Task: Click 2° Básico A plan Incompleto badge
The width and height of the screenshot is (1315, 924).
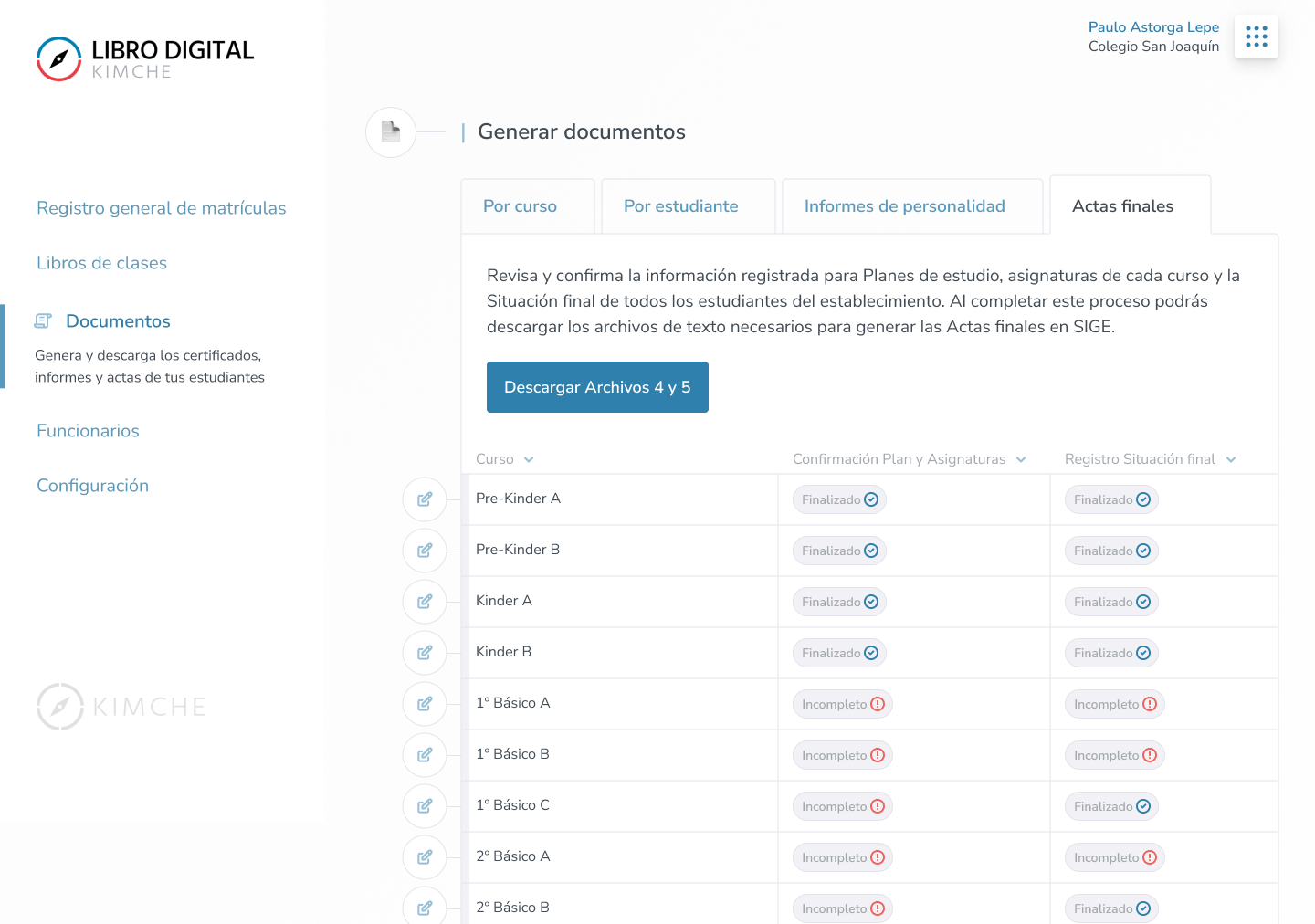Action: tap(843, 857)
